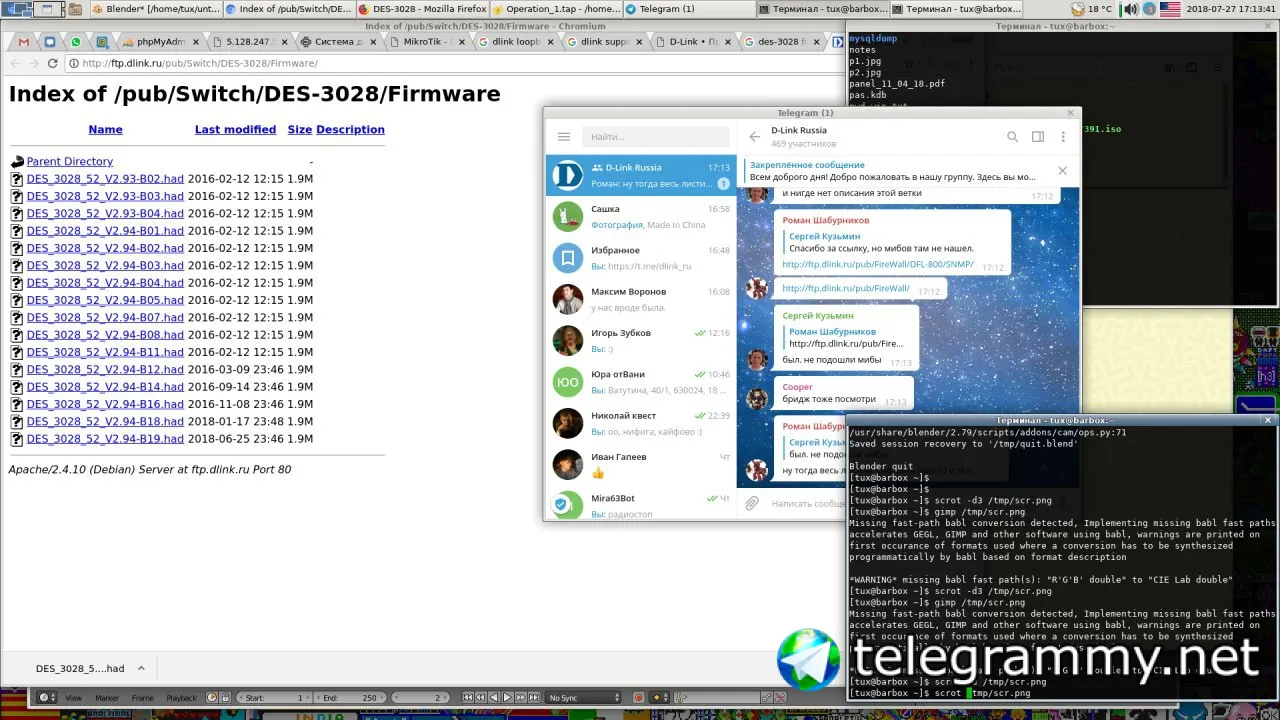Play animation in Blender timeline
The width and height of the screenshot is (1280, 720).
[x=507, y=698]
